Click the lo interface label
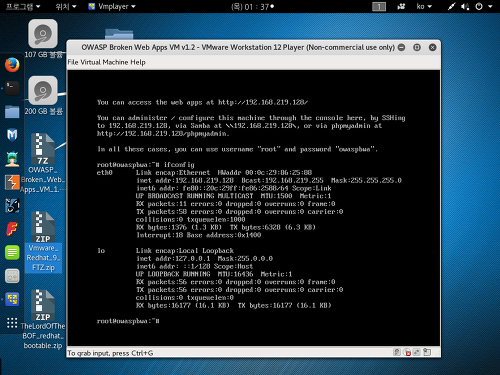 (101, 251)
